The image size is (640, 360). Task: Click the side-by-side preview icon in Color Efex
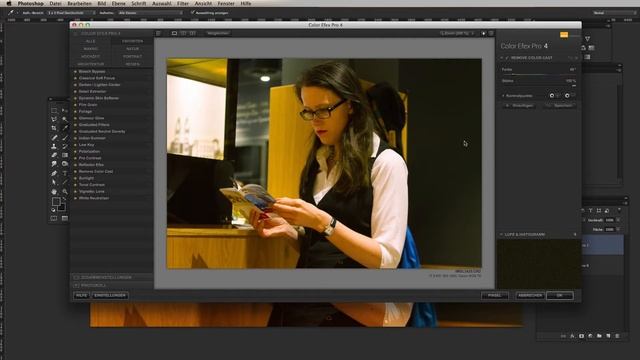tap(193, 33)
